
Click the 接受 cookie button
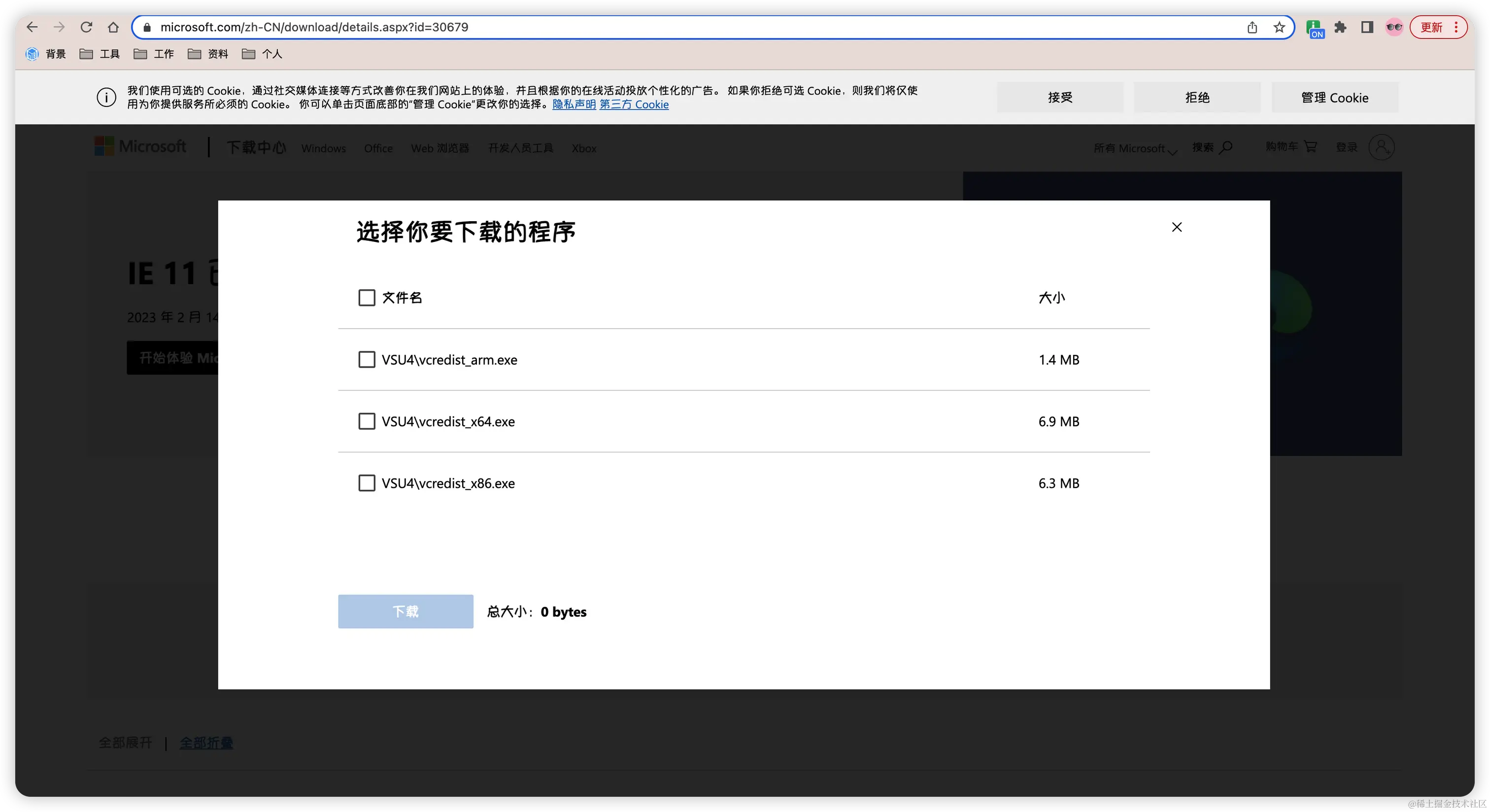click(x=1060, y=97)
